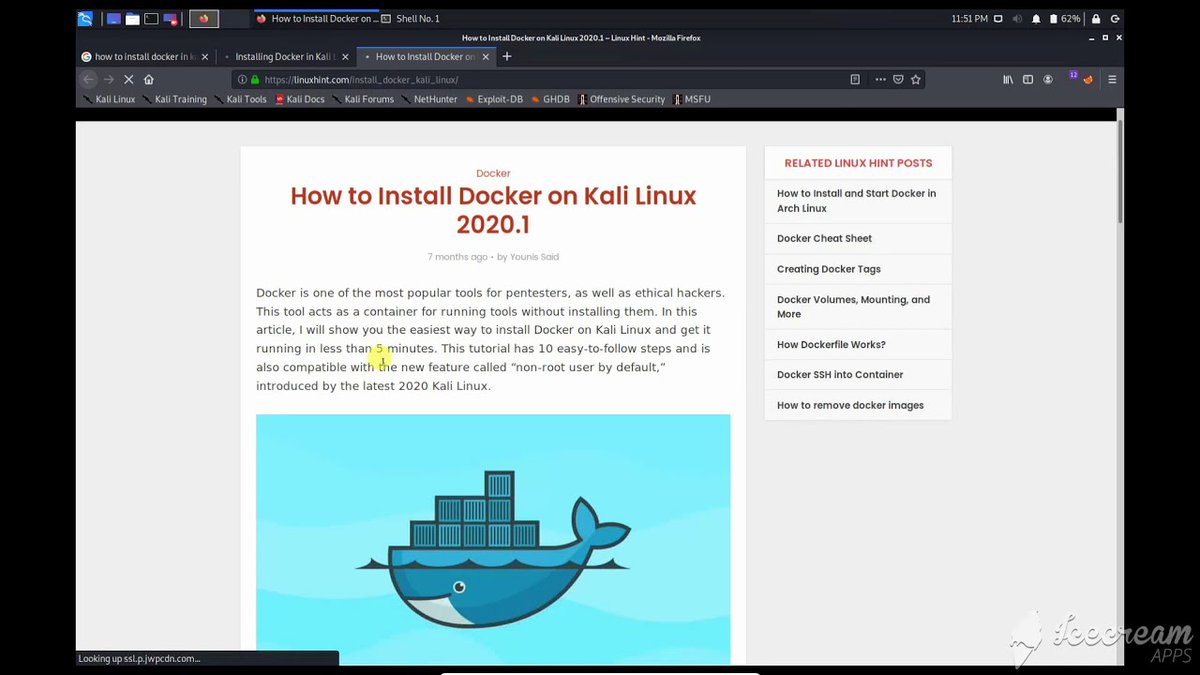
Task: Bookmark this page with the star
Action: click(x=915, y=79)
